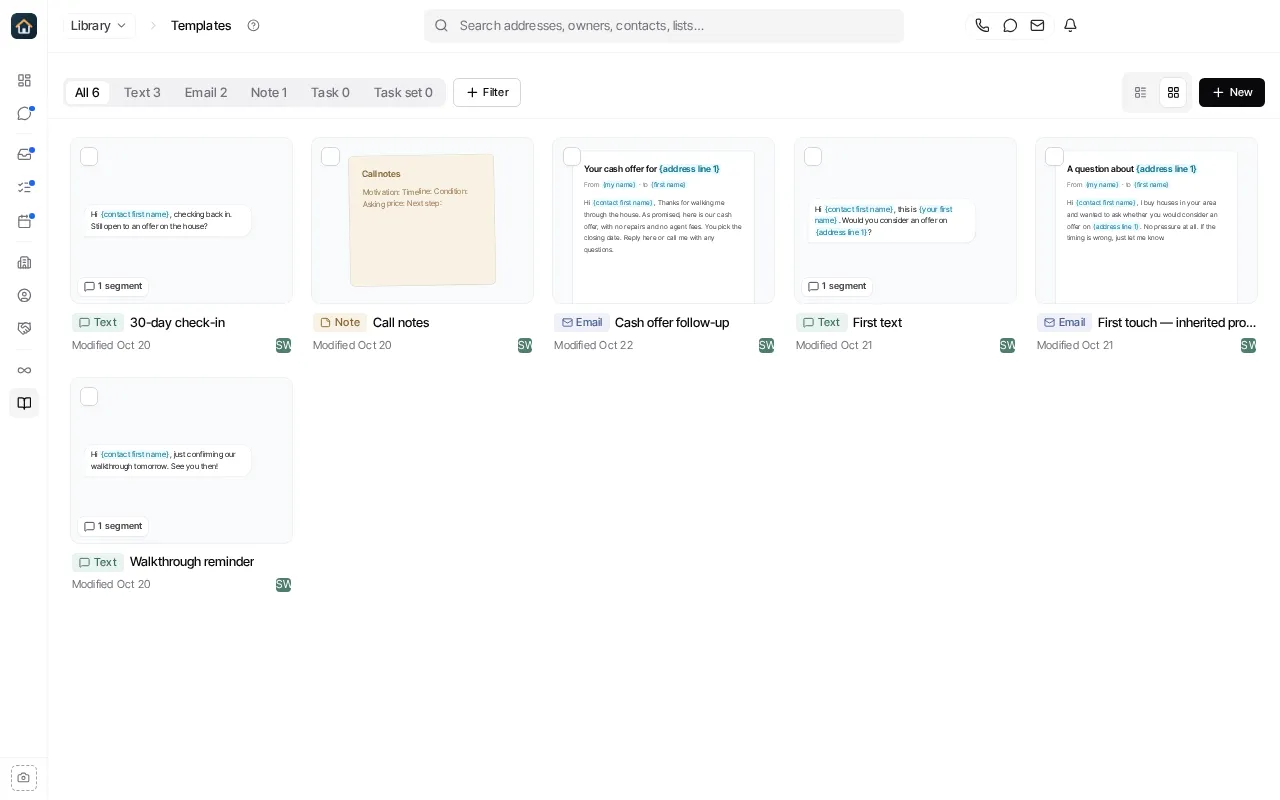Open the Call notes sticky note thumbnail
This screenshot has height=800, width=1280.
click(x=422, y=220)
